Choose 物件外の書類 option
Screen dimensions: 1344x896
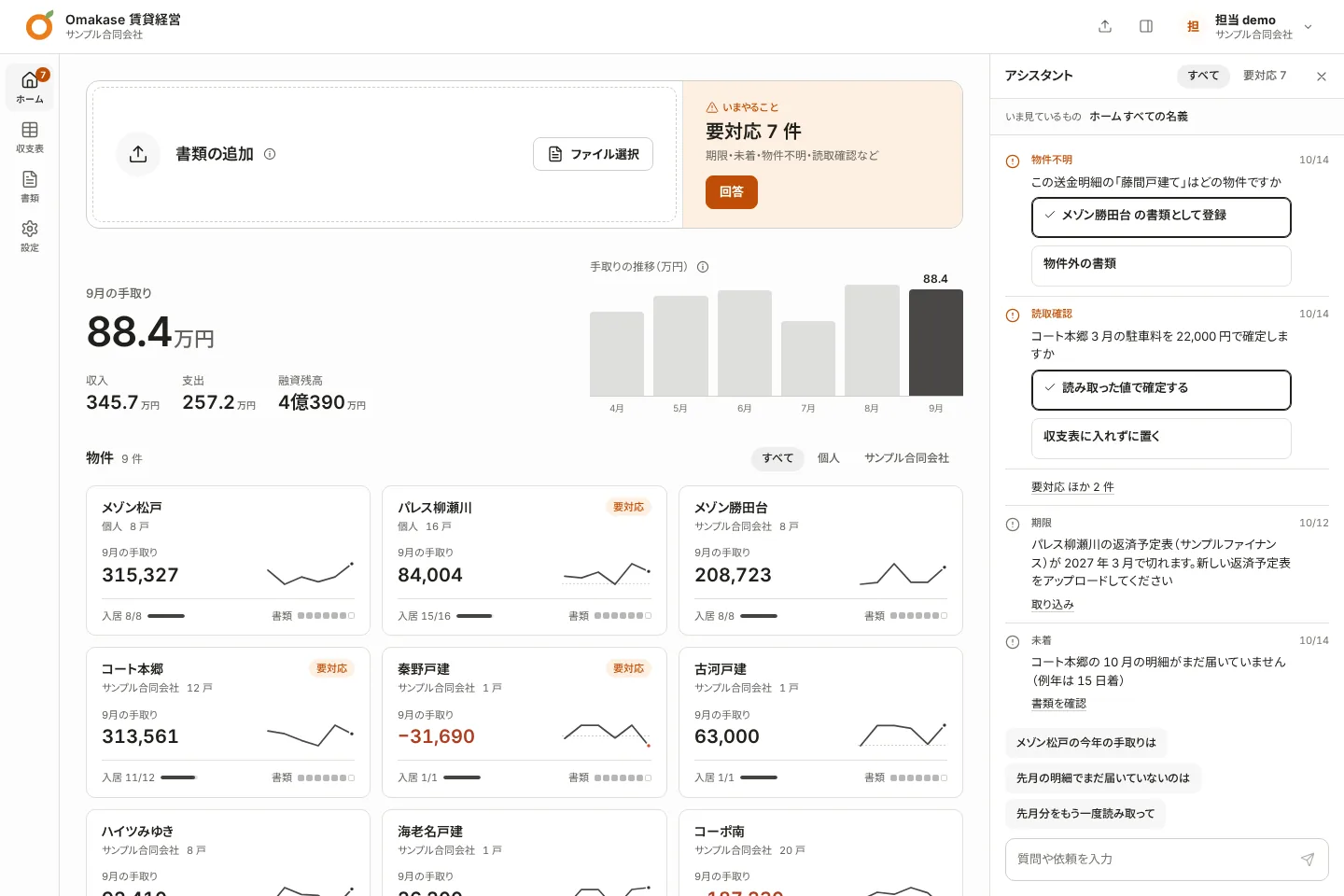pyautogui.click(x=1161, y=266)
